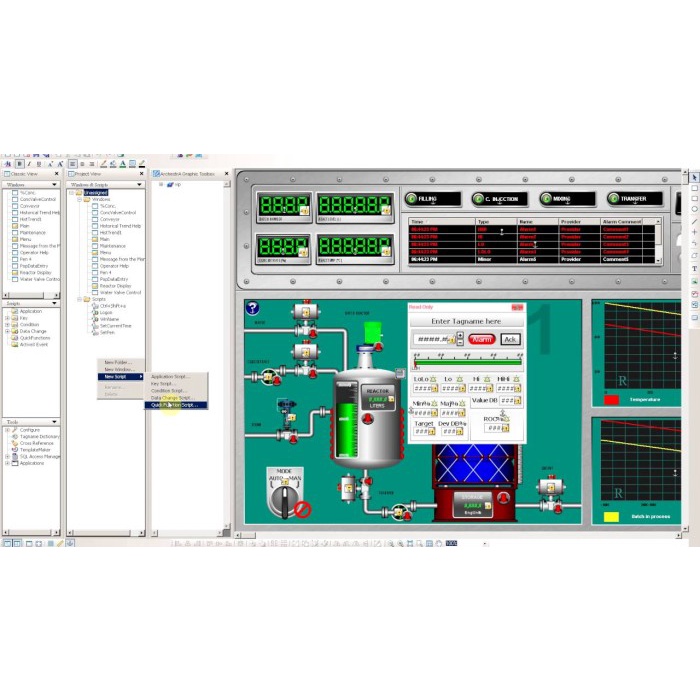Select Application Script submenu entry

click(176, 377)
